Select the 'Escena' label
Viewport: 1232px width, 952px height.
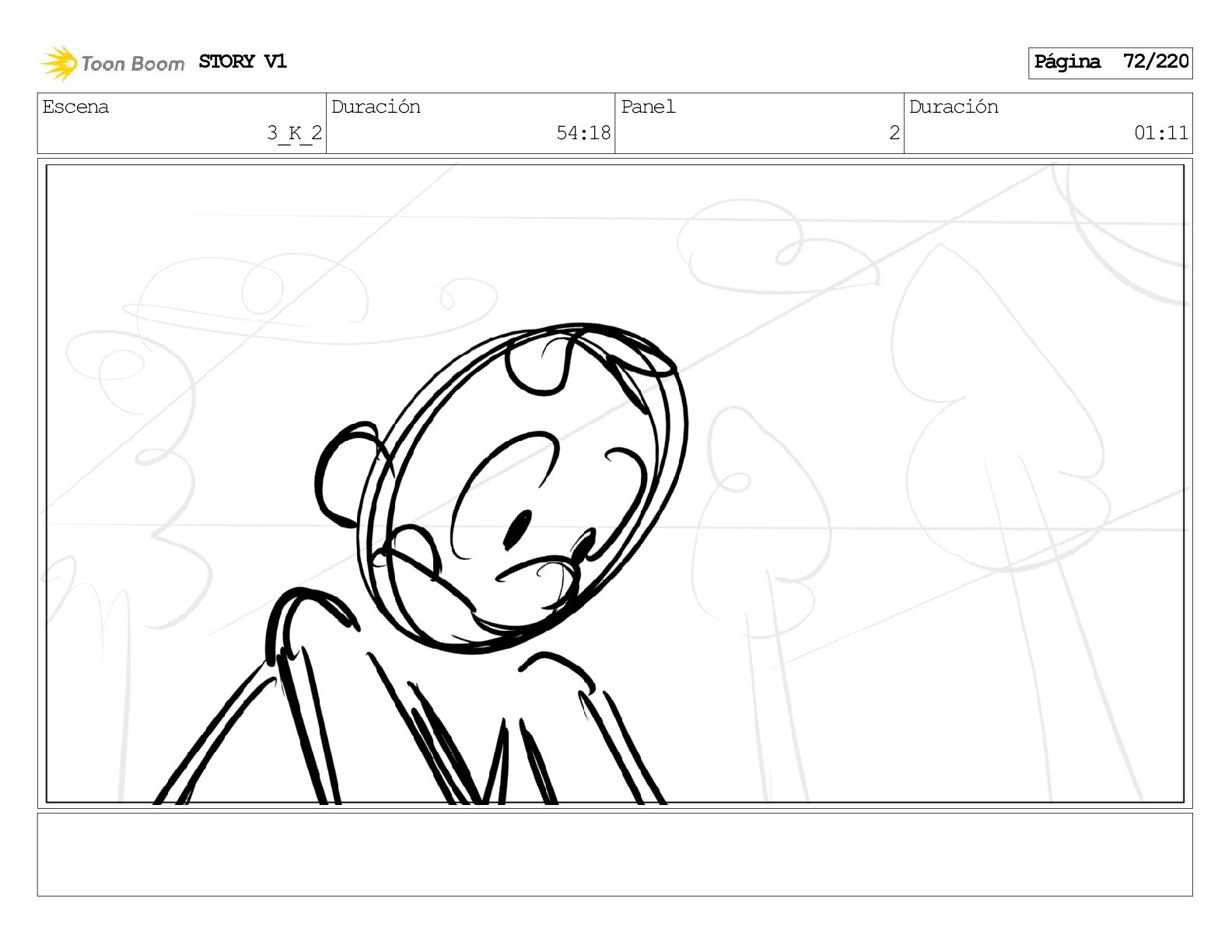click(75, 107)
